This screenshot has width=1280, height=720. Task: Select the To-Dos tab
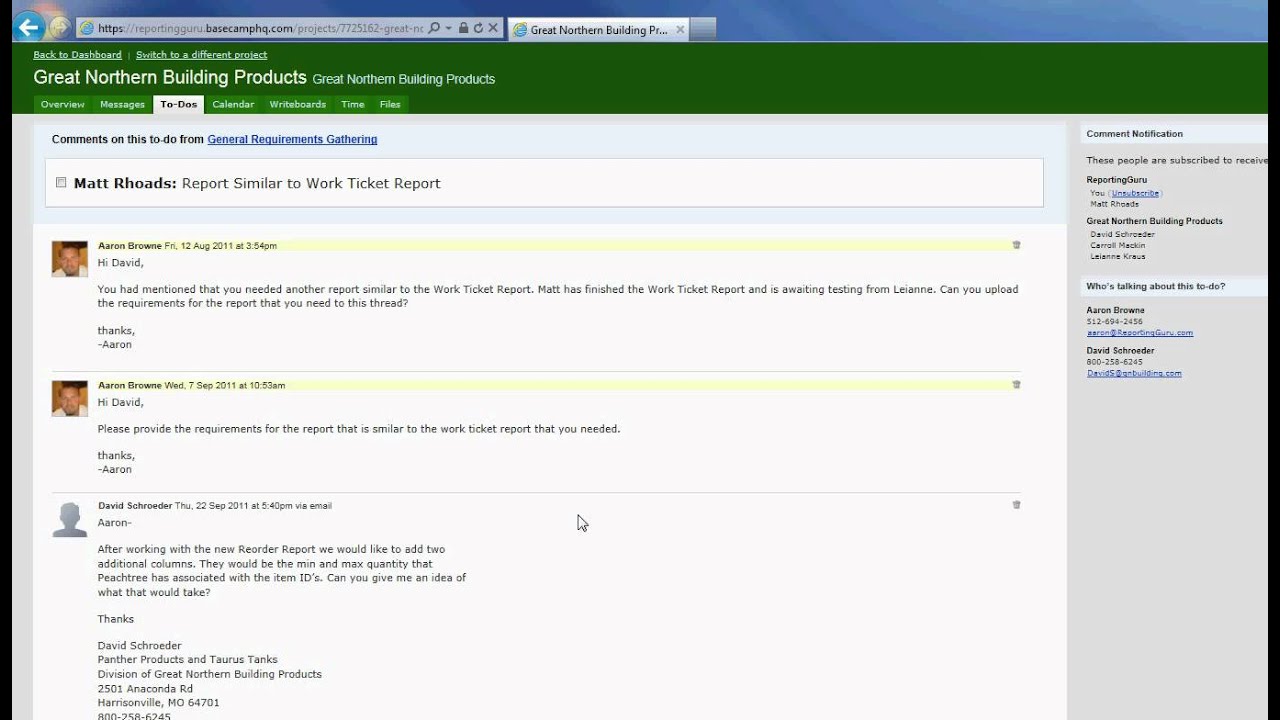pyautogui.click(x=179, y=104)
